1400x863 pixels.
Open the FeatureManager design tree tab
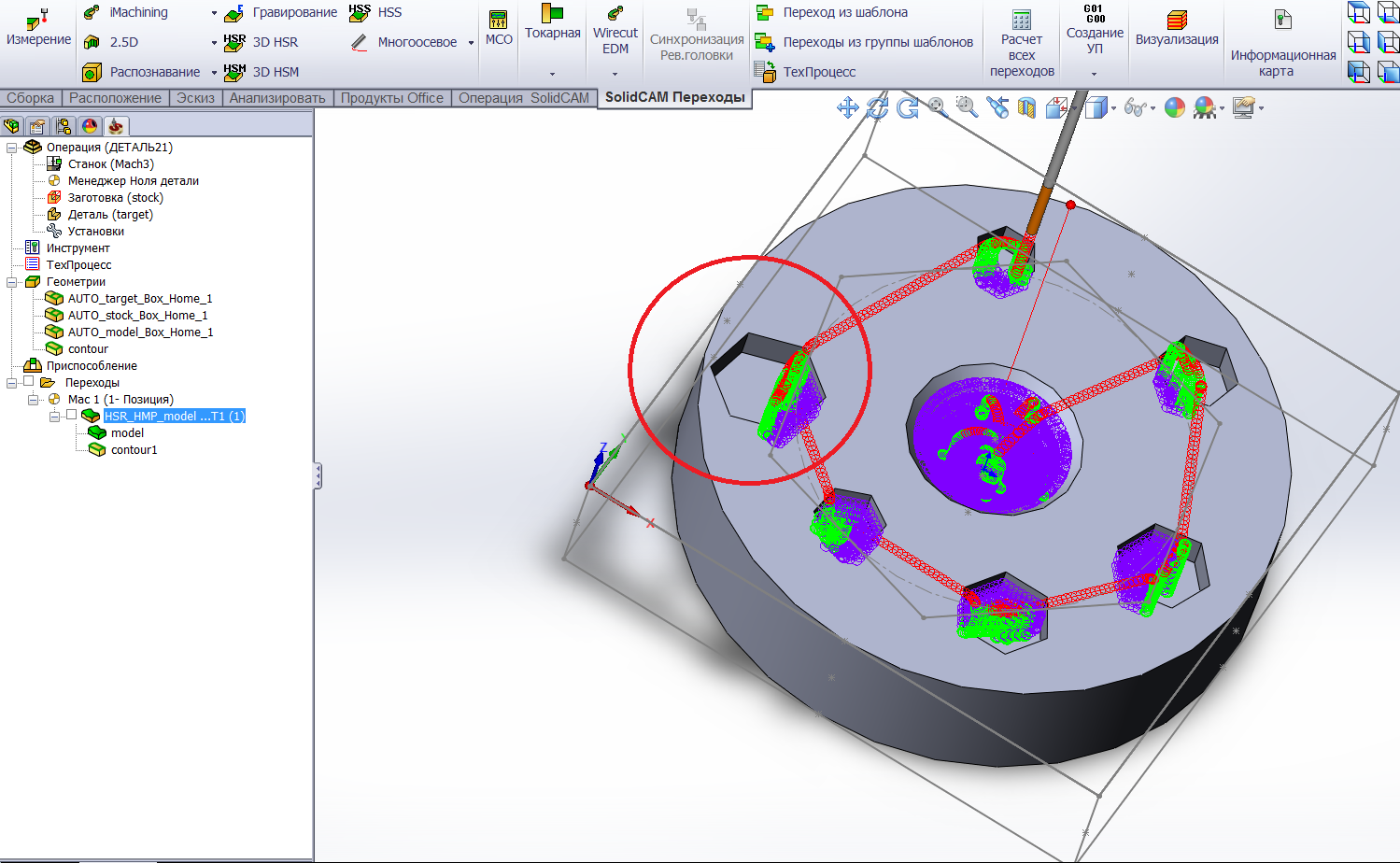[x=12, y=126]
